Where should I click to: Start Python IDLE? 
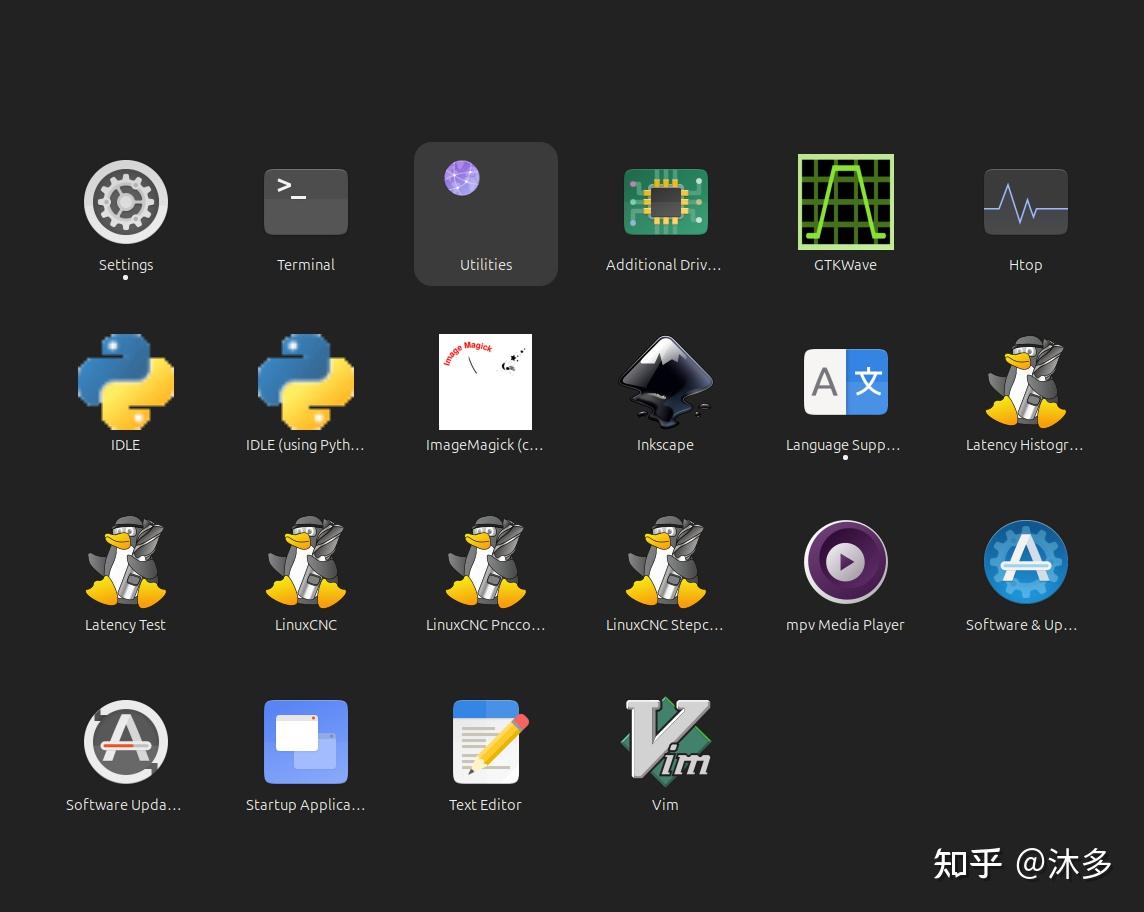click(x=126, y=381)
